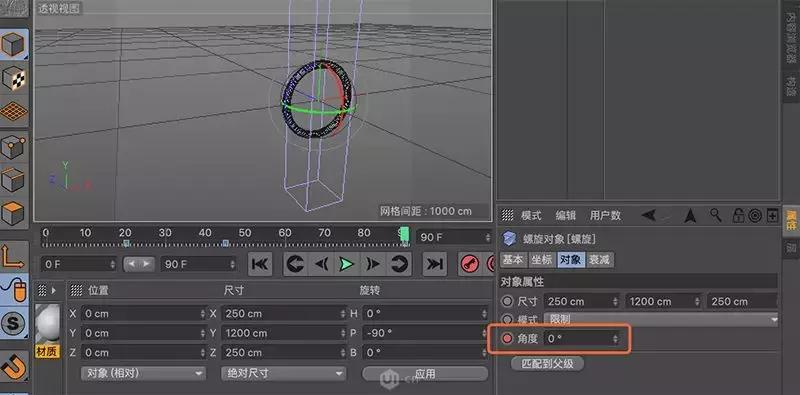800x395 pixels.
Task: Click the position X 0 cm field
Action: [x=143, y=313]
